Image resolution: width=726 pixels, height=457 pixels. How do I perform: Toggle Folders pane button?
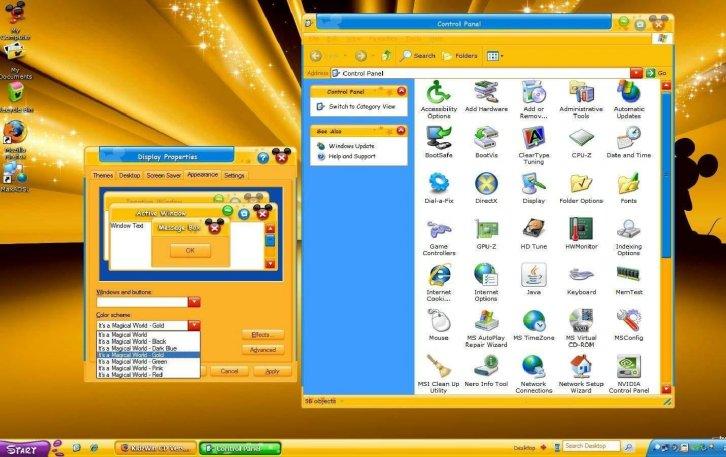pyautogui.click(x=460, y=56)
